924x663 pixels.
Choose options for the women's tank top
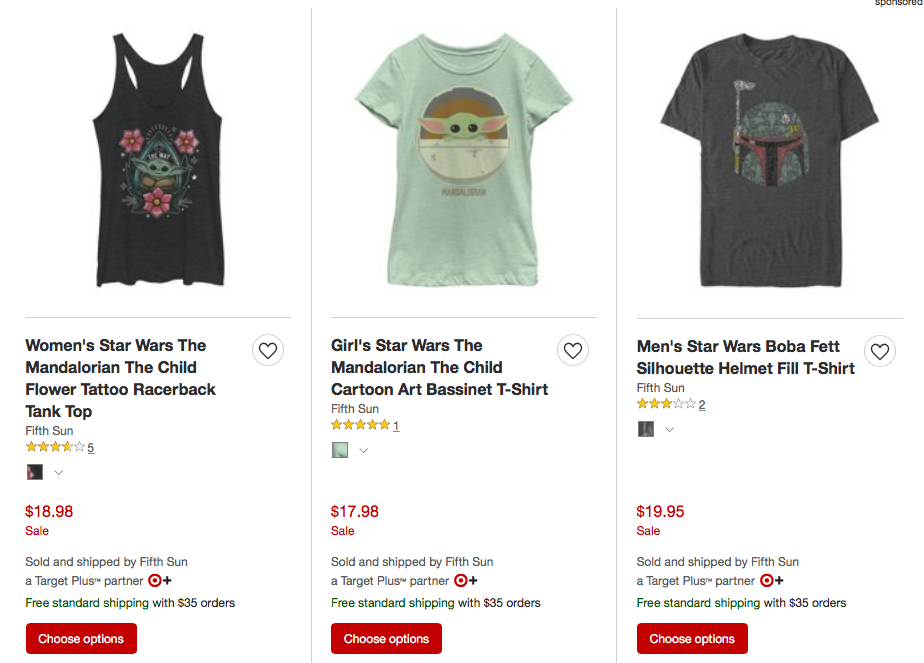[81, 638]
